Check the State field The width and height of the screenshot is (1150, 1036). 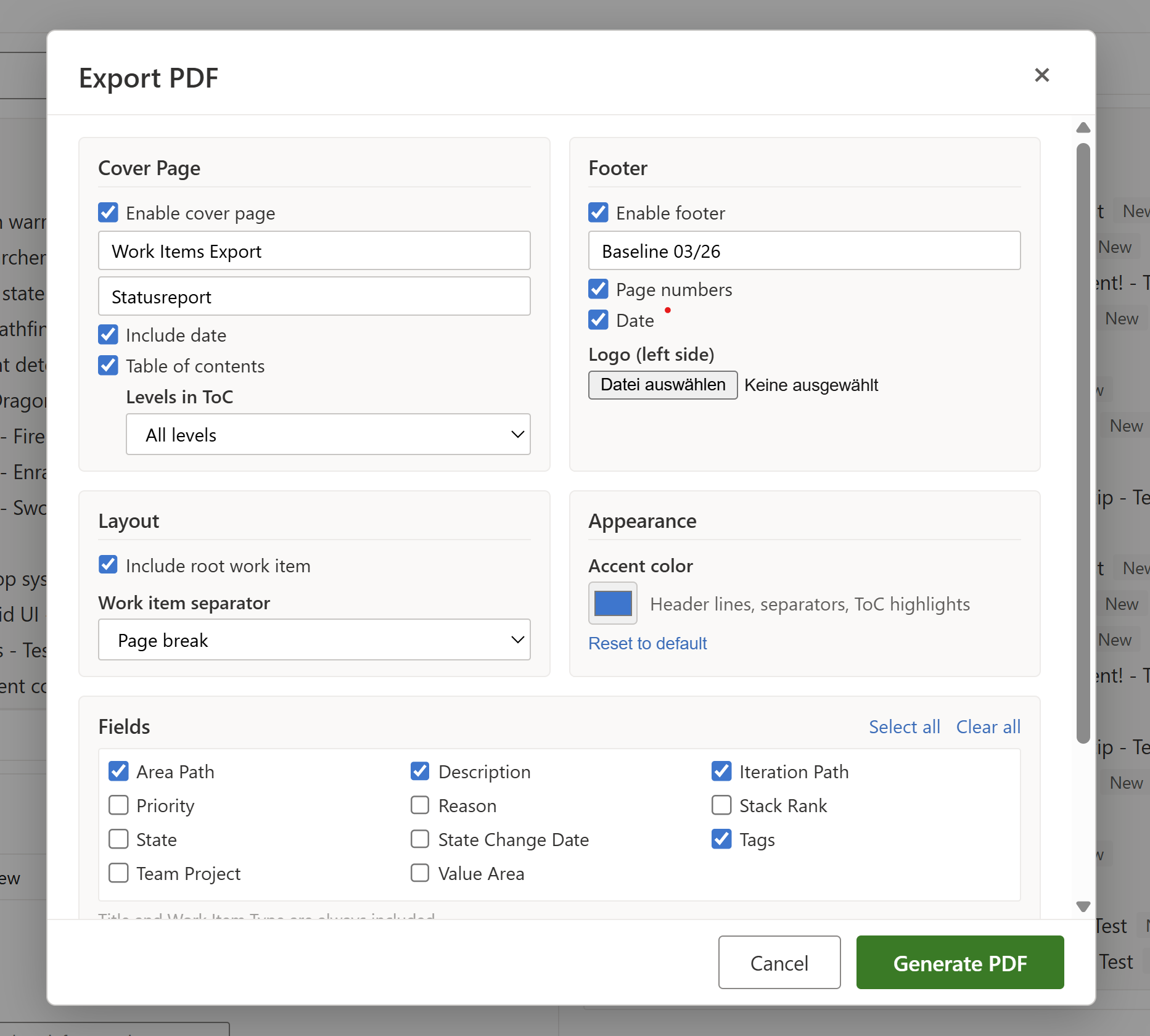pyautogui.click(x=118, y=839)
